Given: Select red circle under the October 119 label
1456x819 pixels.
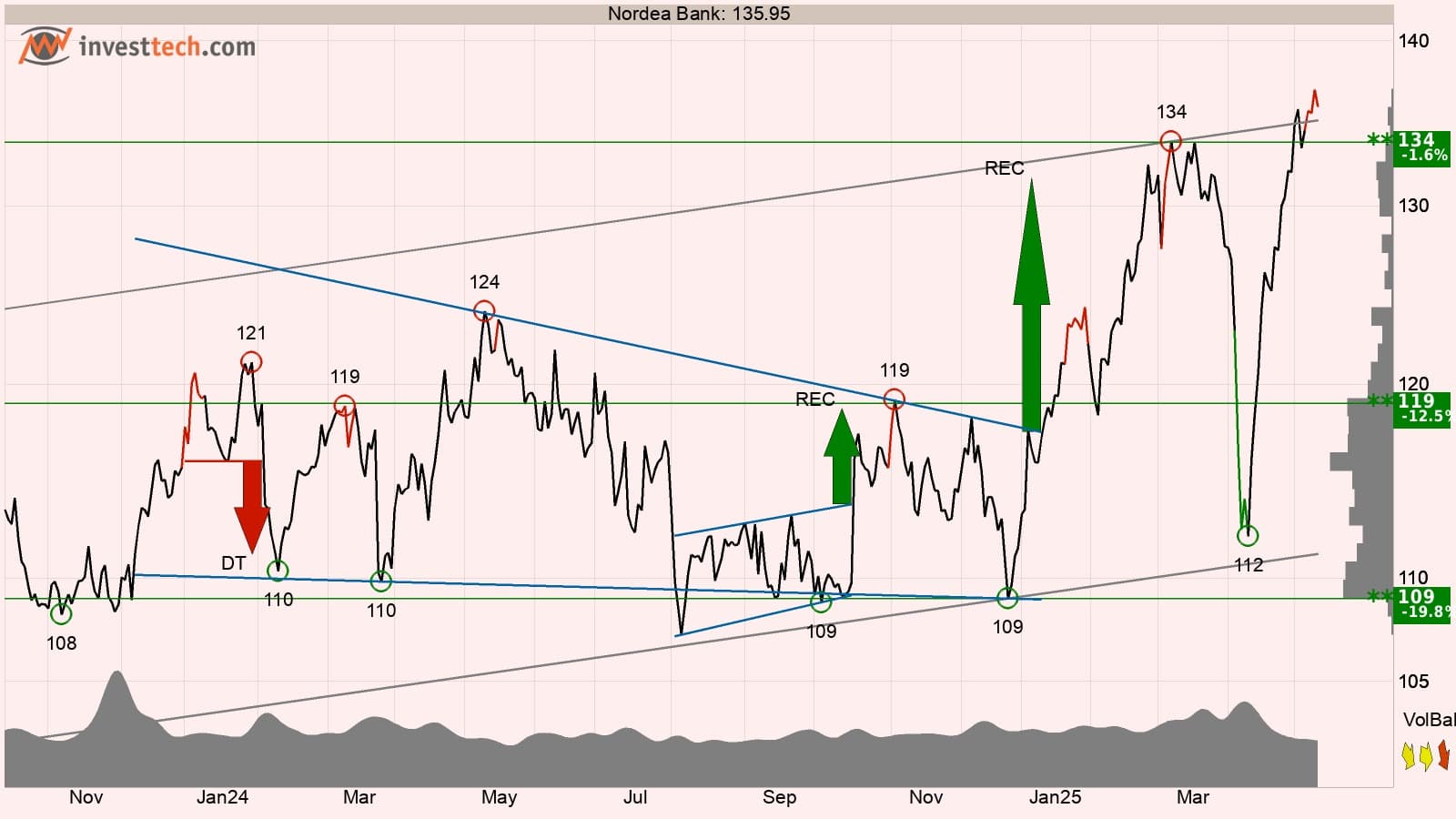Looking at the screenshot, I should click(x=895, y=399).
